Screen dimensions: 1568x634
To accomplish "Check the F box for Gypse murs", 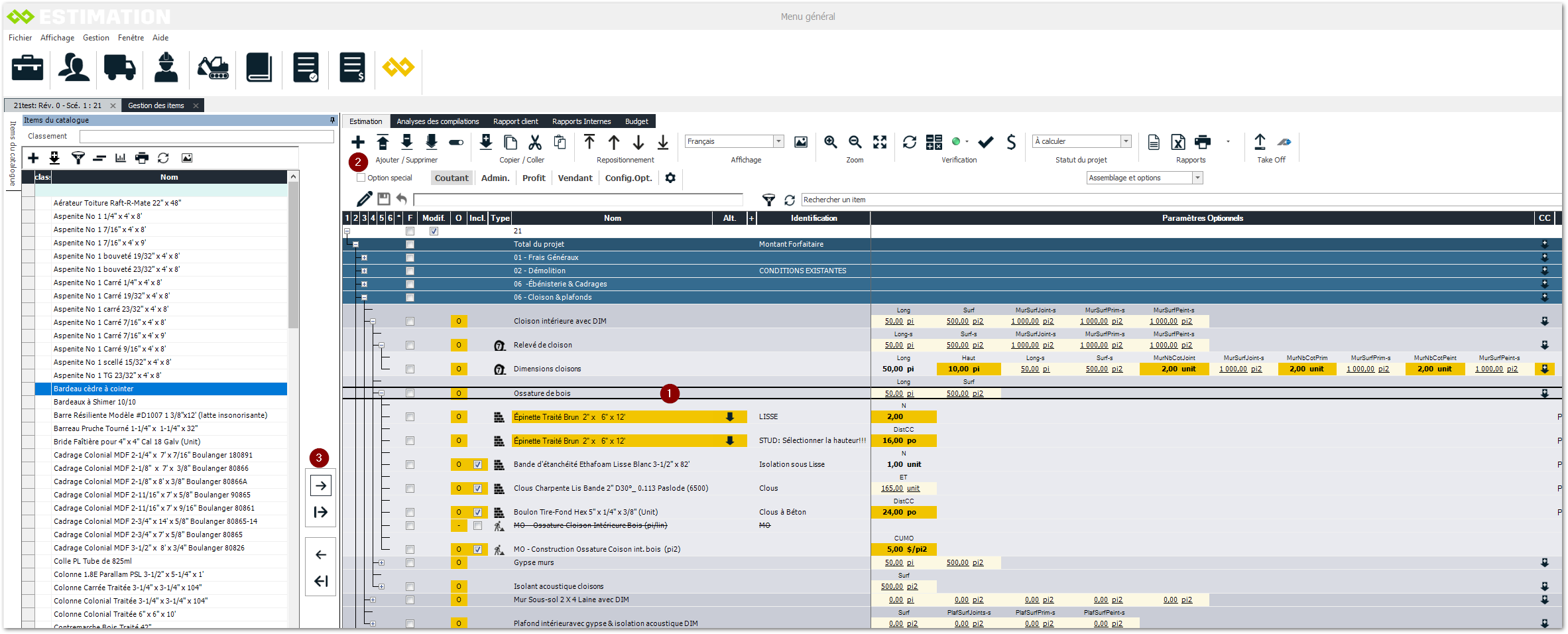I will (410, 562).
